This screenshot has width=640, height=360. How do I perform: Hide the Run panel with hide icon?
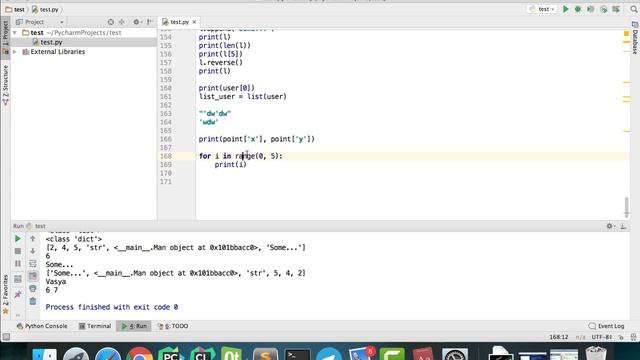pos(623,226)
